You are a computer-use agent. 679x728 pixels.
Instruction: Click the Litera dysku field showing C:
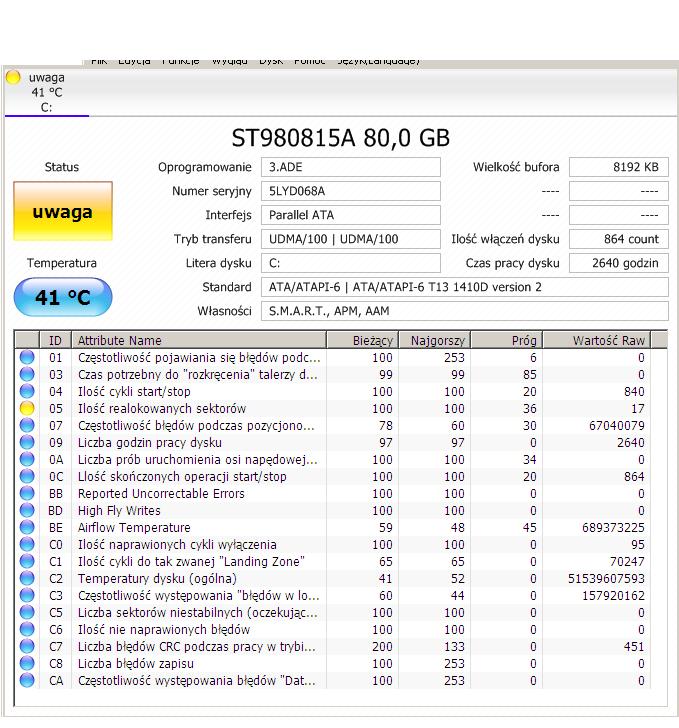click(351, 263)
